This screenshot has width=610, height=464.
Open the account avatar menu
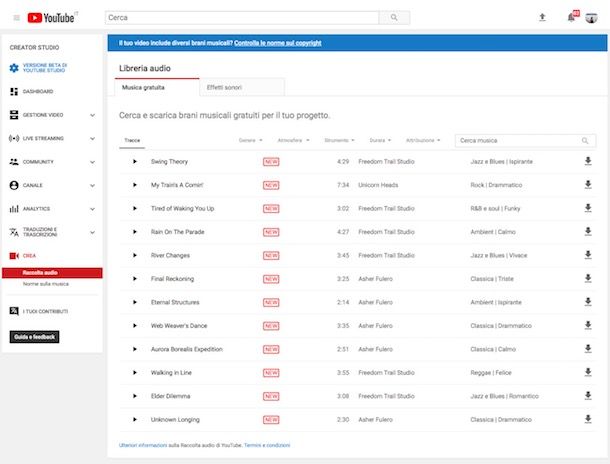[591, 18]
